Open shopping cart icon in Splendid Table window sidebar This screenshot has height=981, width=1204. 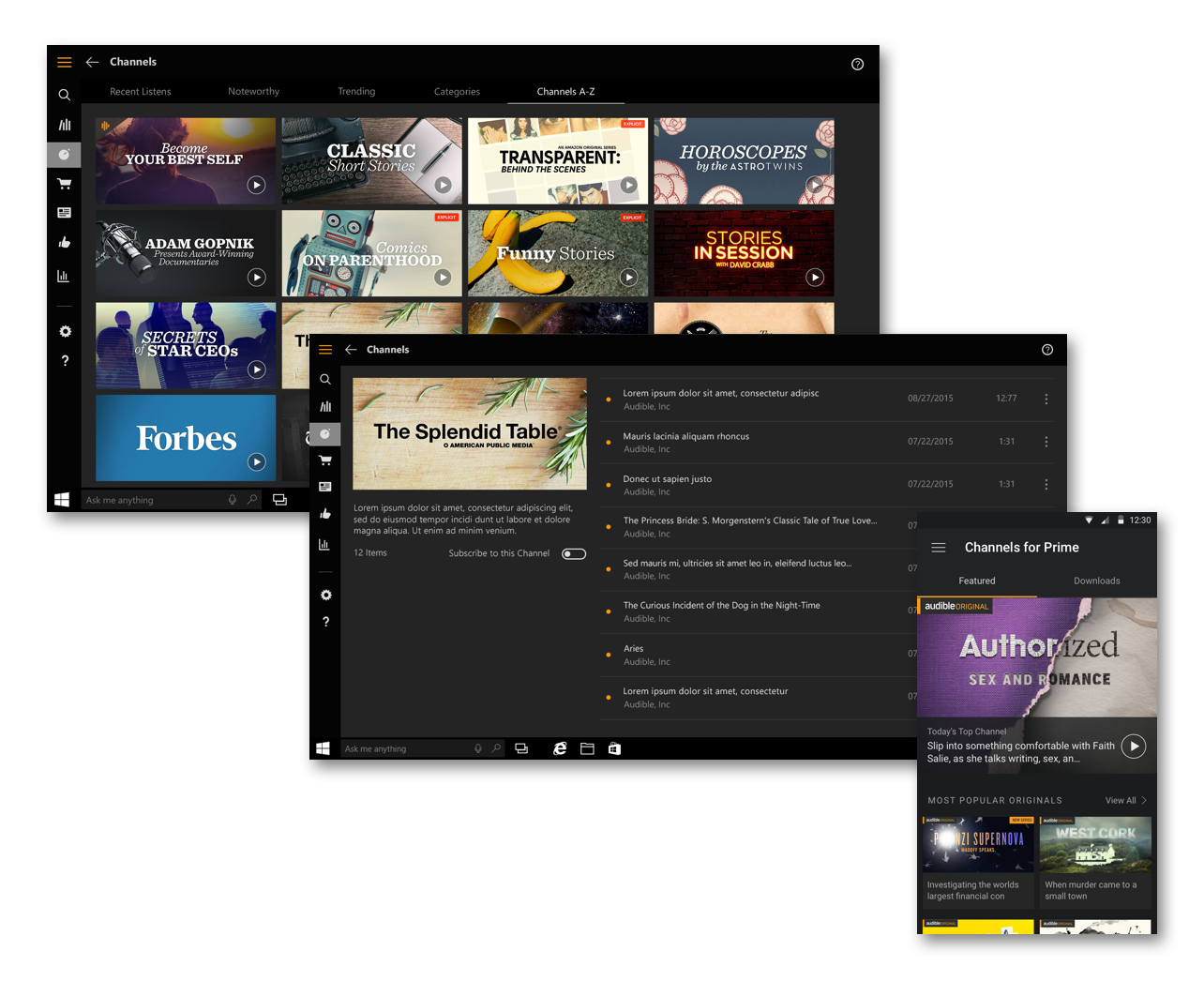point(325,460)
